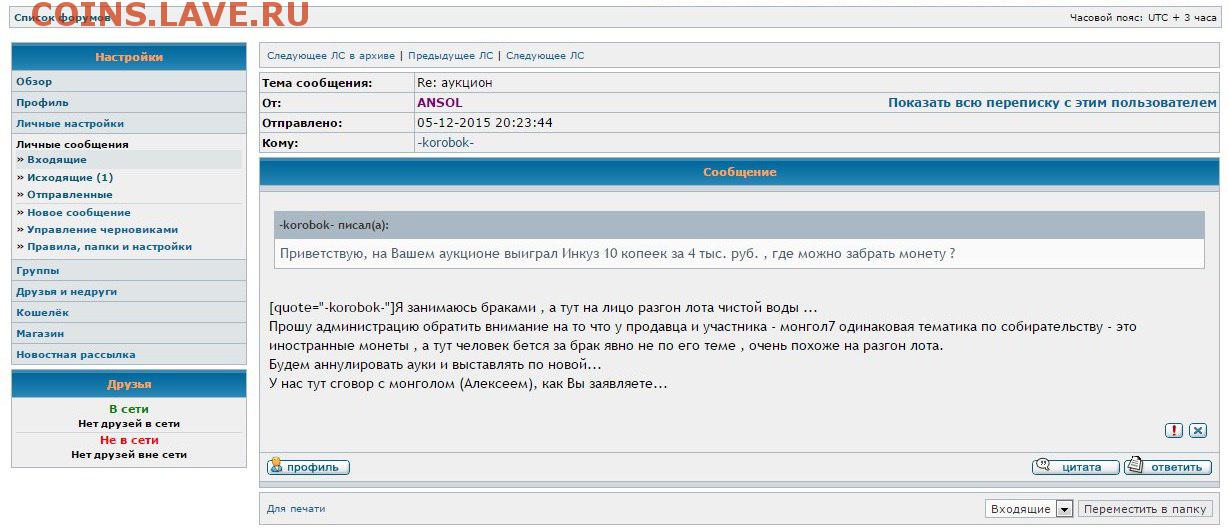This screenshot has width=1228, height=532.
Task: Click the delete message X icon
Action: 1198,431
